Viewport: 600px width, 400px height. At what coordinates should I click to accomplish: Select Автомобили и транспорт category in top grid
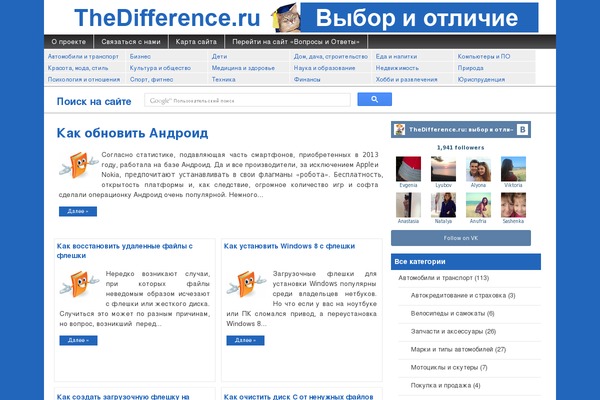(x=83, y=56)
